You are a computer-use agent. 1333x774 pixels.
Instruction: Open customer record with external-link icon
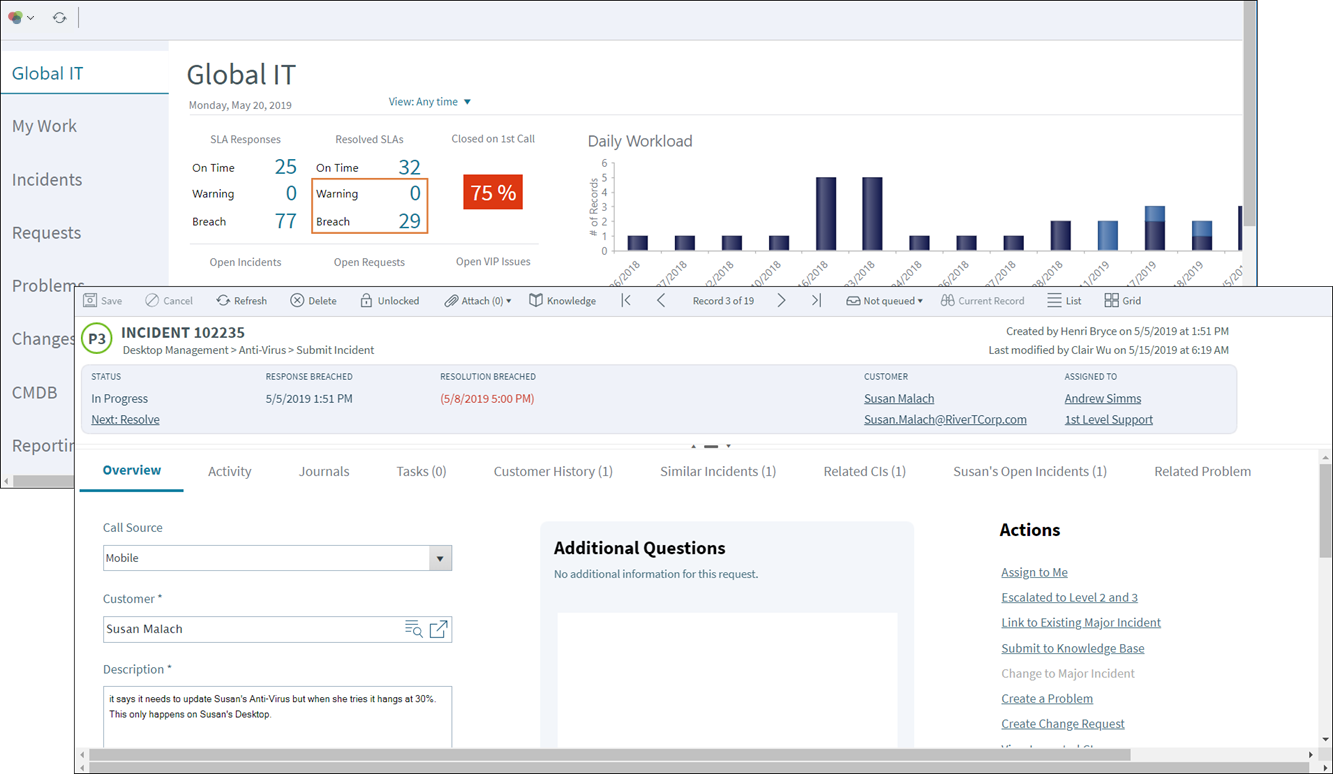(x=438, y=629)
